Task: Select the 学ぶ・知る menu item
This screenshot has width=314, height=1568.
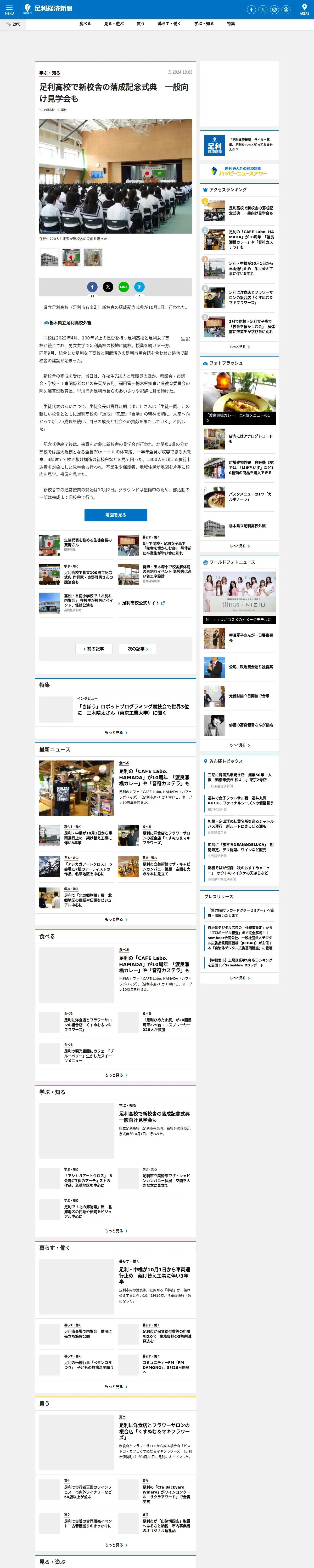Action: 204,24
